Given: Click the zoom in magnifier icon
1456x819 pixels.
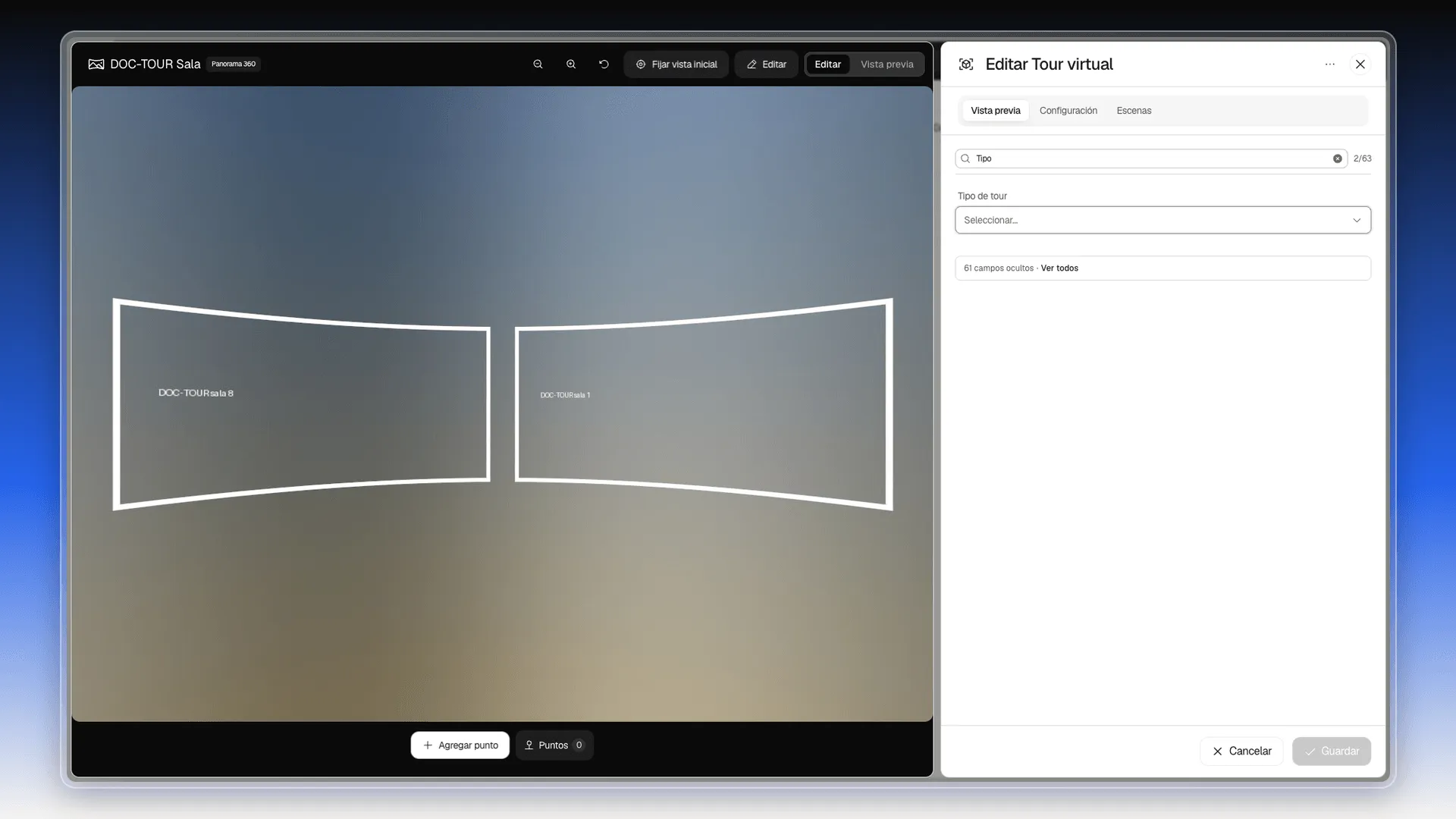Looking at the screenshot, I should pos(571,64).
